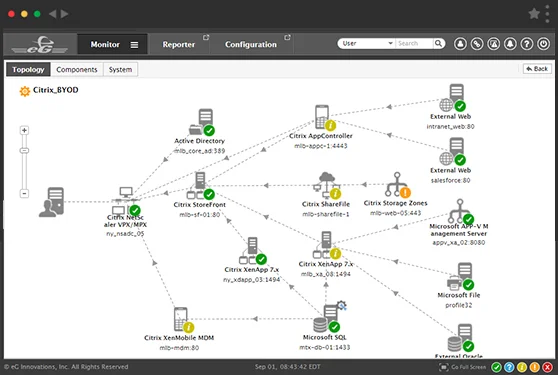Open the help question mark icon in header

click(527, 44)
